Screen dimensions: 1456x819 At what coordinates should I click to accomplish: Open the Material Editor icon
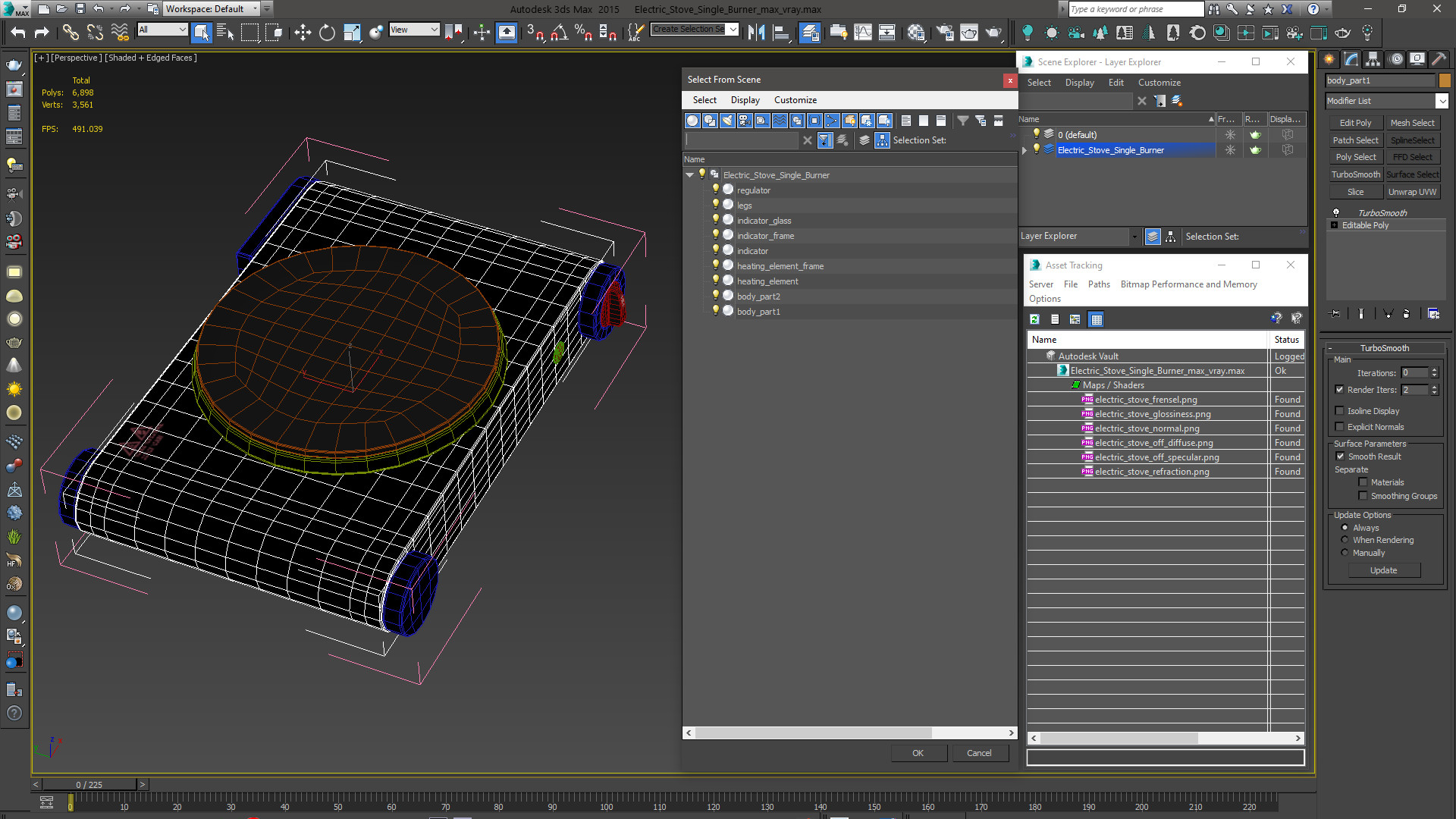coord(916,32)
